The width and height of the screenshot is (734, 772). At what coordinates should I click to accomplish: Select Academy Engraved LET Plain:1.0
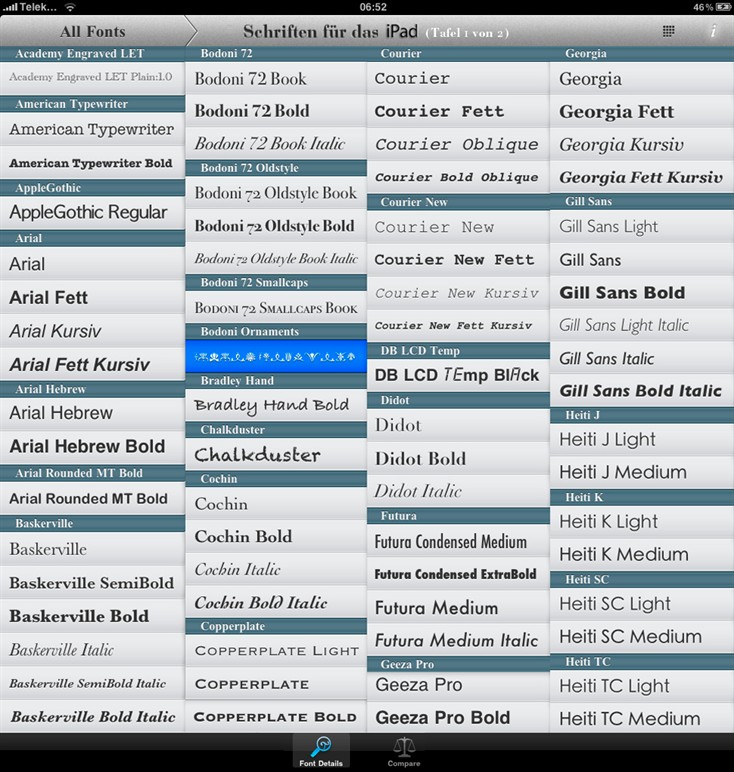point(93,78)
